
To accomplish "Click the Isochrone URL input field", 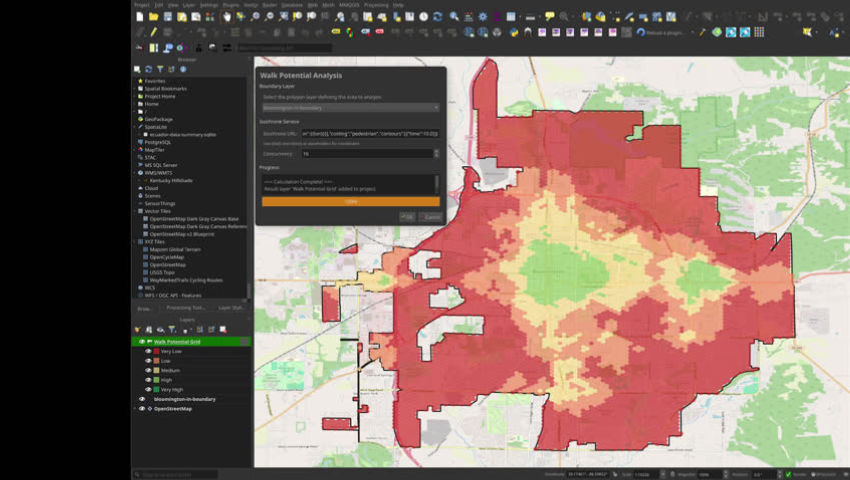I will click(x=369, y=133).
